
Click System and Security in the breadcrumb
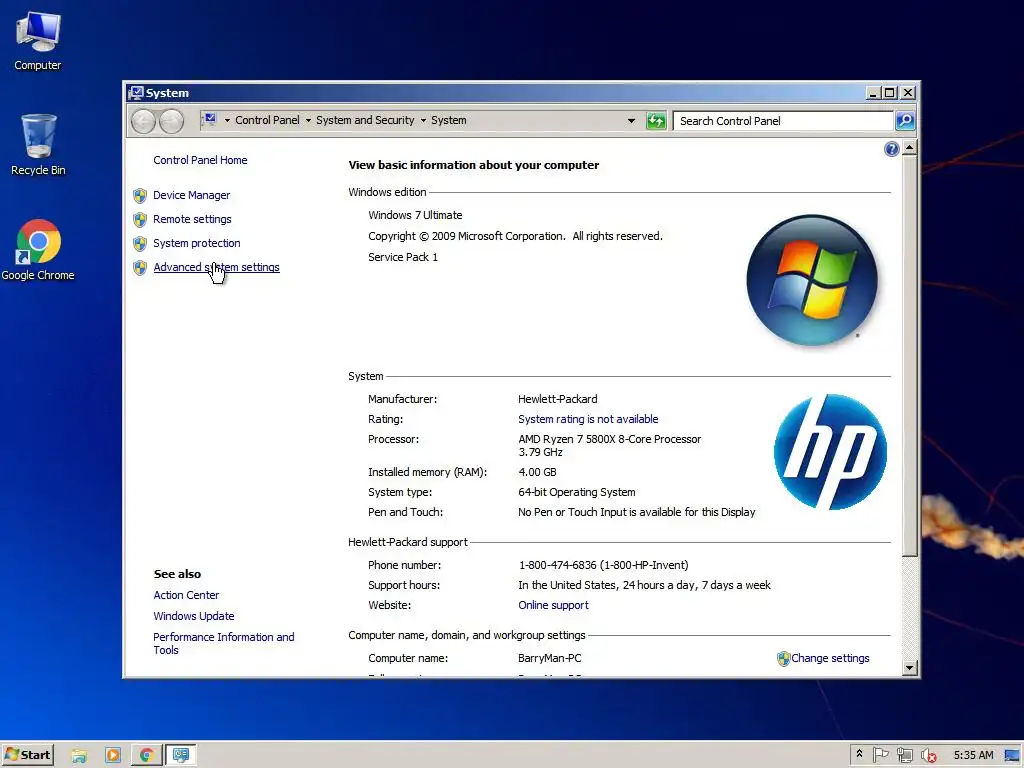point(365,120)
